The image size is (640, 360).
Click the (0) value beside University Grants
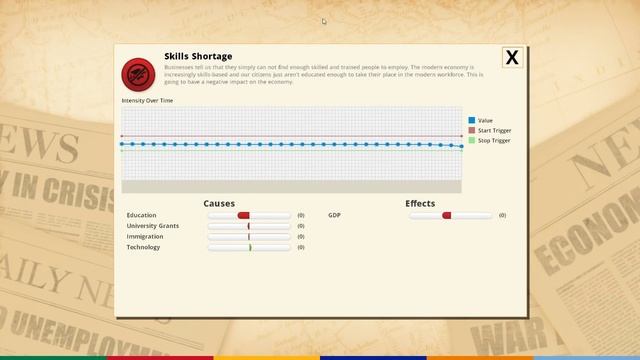pos(301,226)
